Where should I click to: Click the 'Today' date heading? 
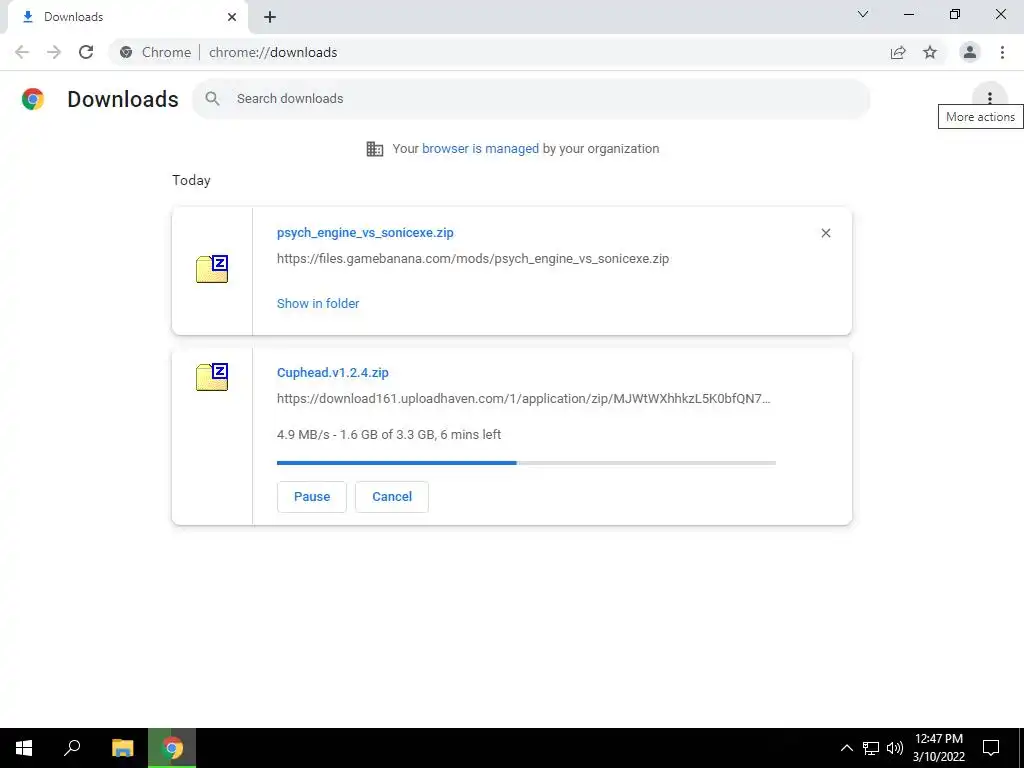tap(191, 180)
